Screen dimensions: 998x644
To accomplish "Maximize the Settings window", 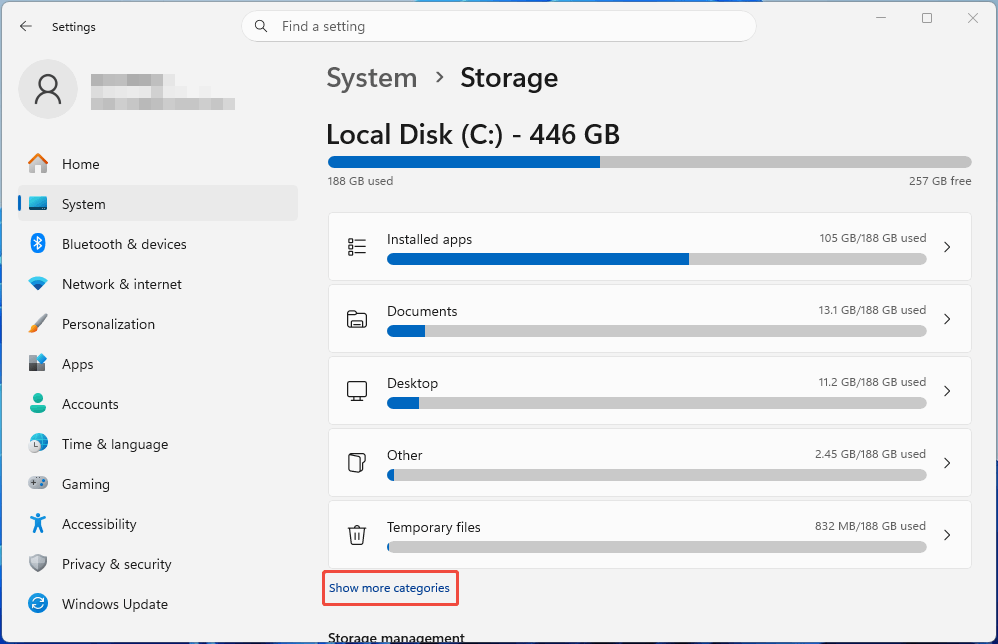I will tap(927, 18).
